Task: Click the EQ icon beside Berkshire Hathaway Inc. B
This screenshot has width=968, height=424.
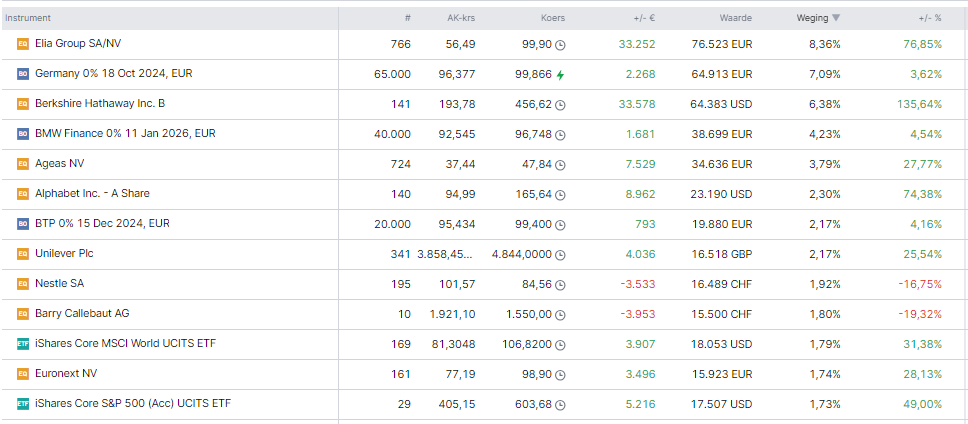Action: (23, 104)
